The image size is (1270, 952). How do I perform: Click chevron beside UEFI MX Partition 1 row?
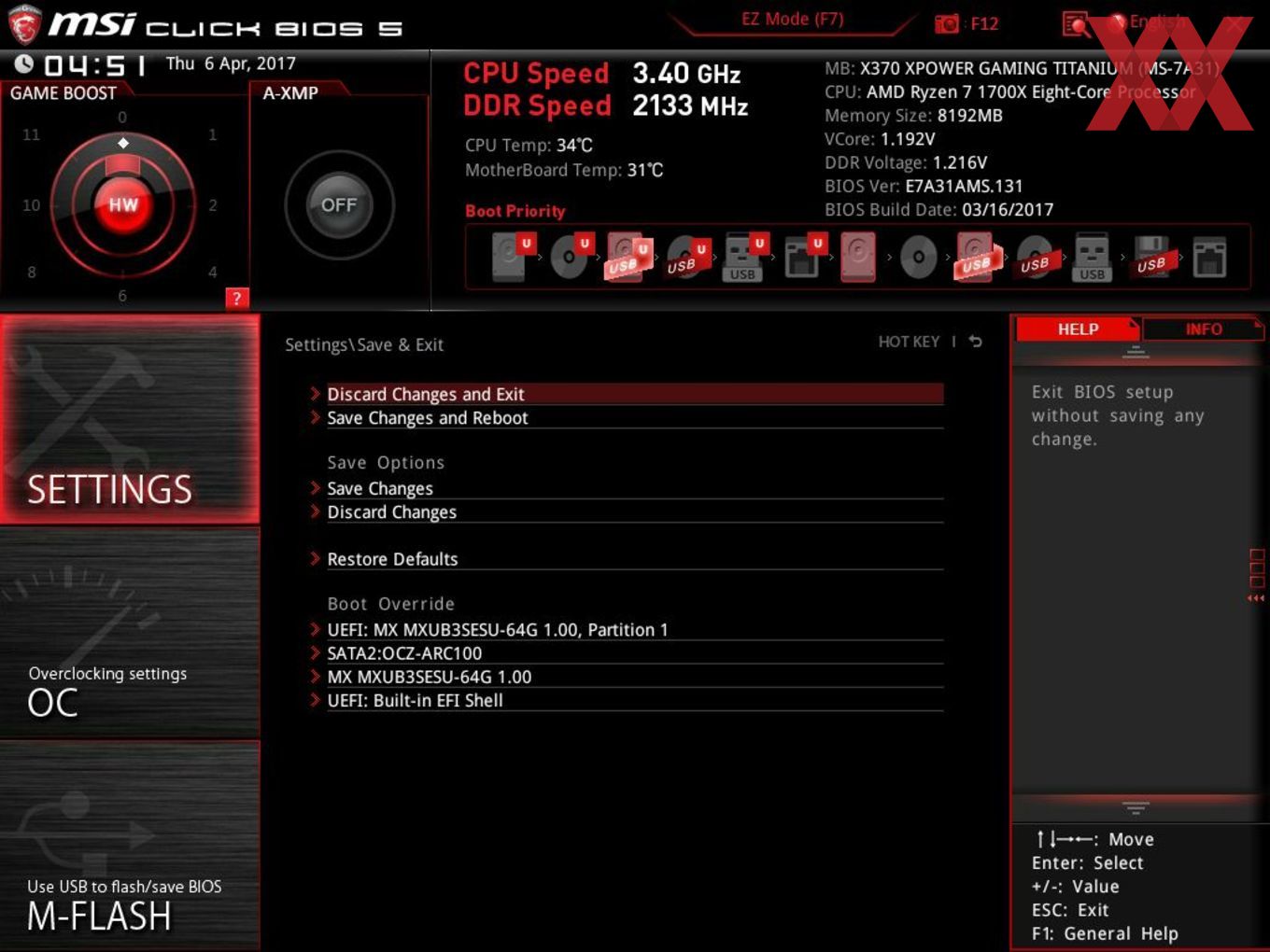point(316,629)
